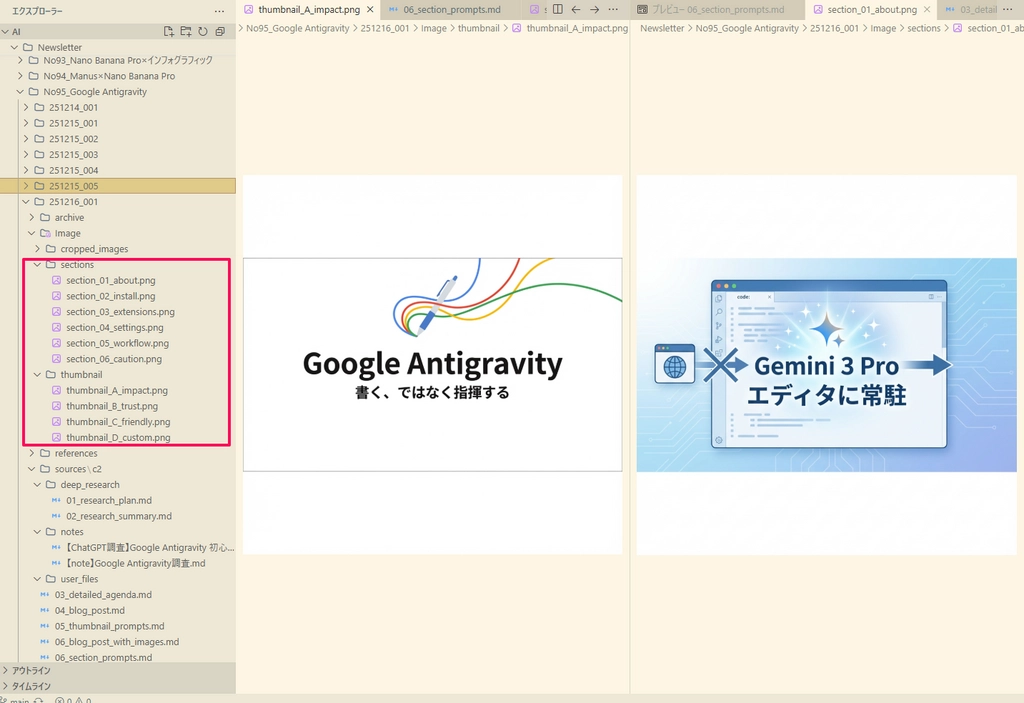Refresh the Explorer file tree
This screenshot has height=703, width=1024.
click(203, 31)
